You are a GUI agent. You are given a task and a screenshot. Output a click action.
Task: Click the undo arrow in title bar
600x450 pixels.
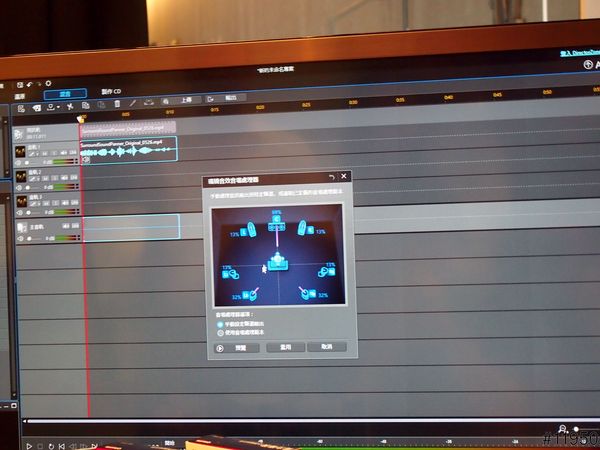(29, 84)
